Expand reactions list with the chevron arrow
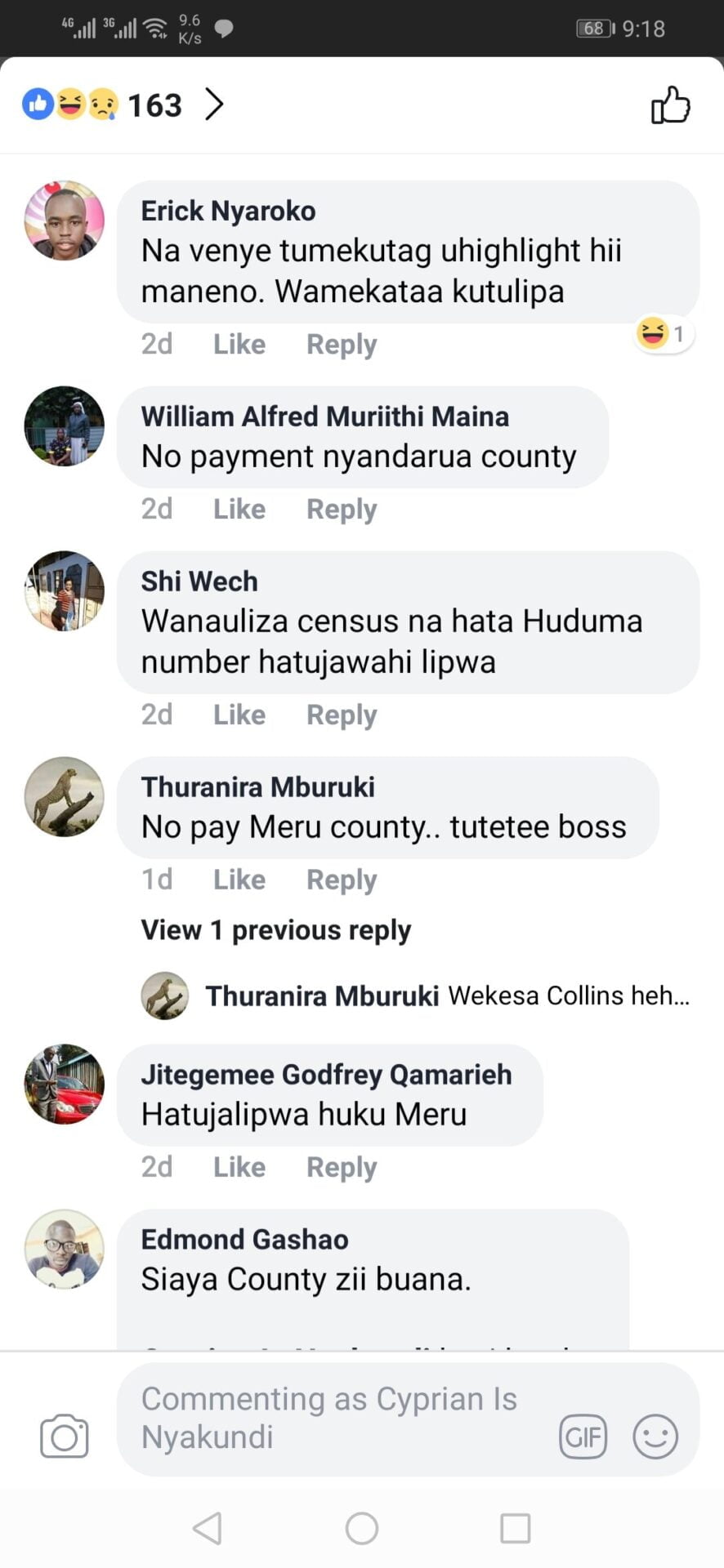The height and width of the screenshot is (1568, 724). (214, 105)
